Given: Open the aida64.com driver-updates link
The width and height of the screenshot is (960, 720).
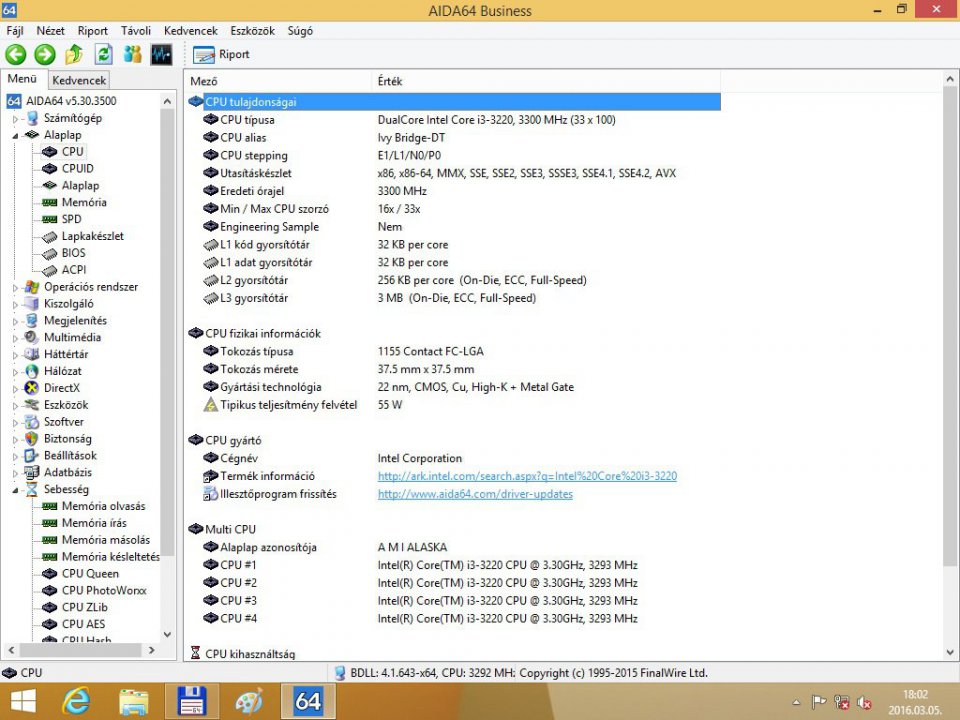Looking at the screenshot, I should point(475,494).
